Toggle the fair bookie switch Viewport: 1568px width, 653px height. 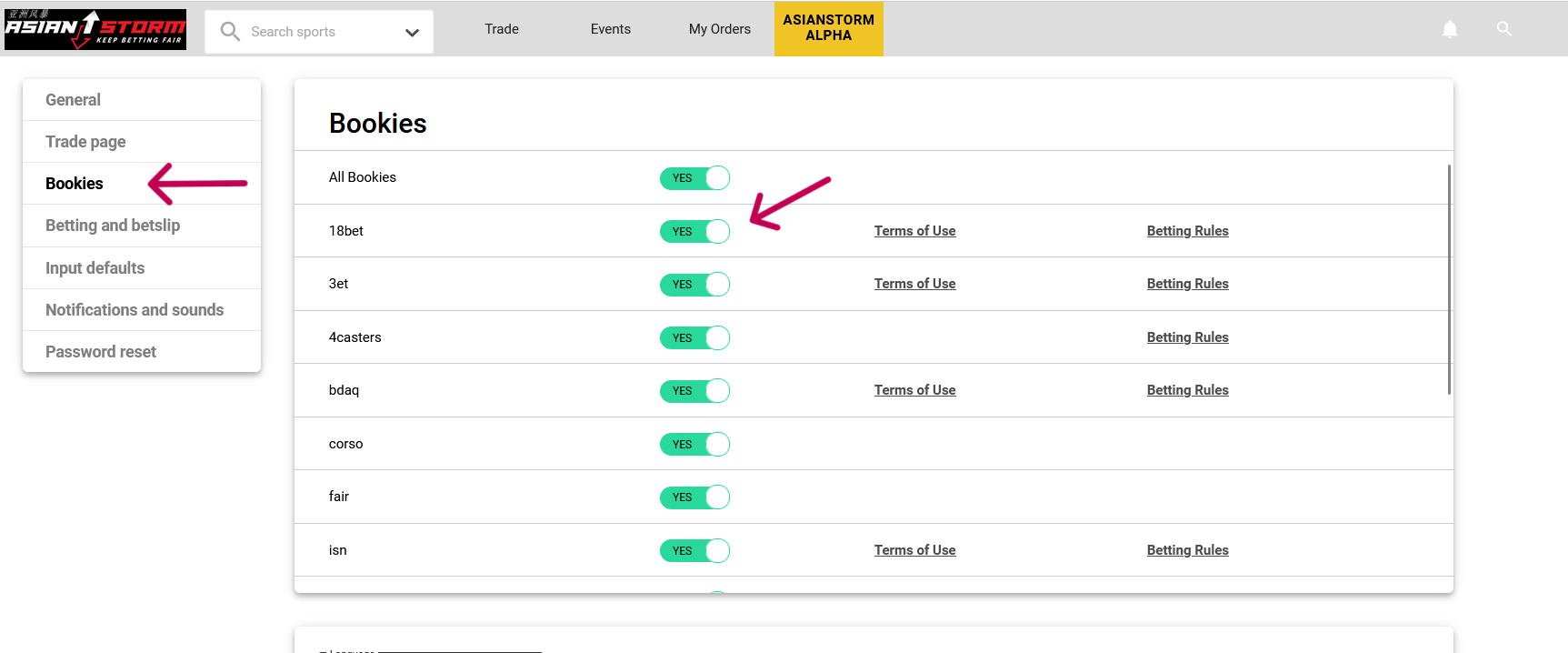point(695,497)
